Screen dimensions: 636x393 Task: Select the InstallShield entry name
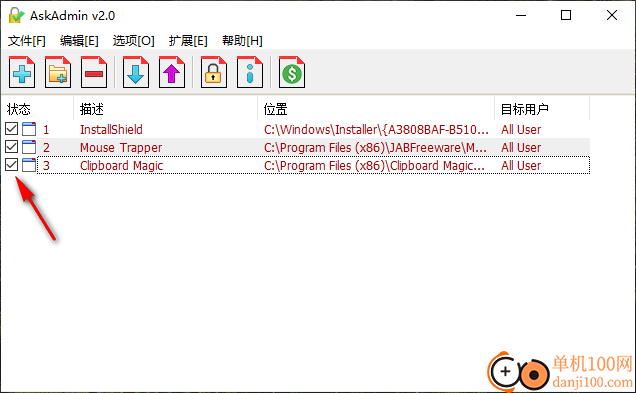point(111,130)
